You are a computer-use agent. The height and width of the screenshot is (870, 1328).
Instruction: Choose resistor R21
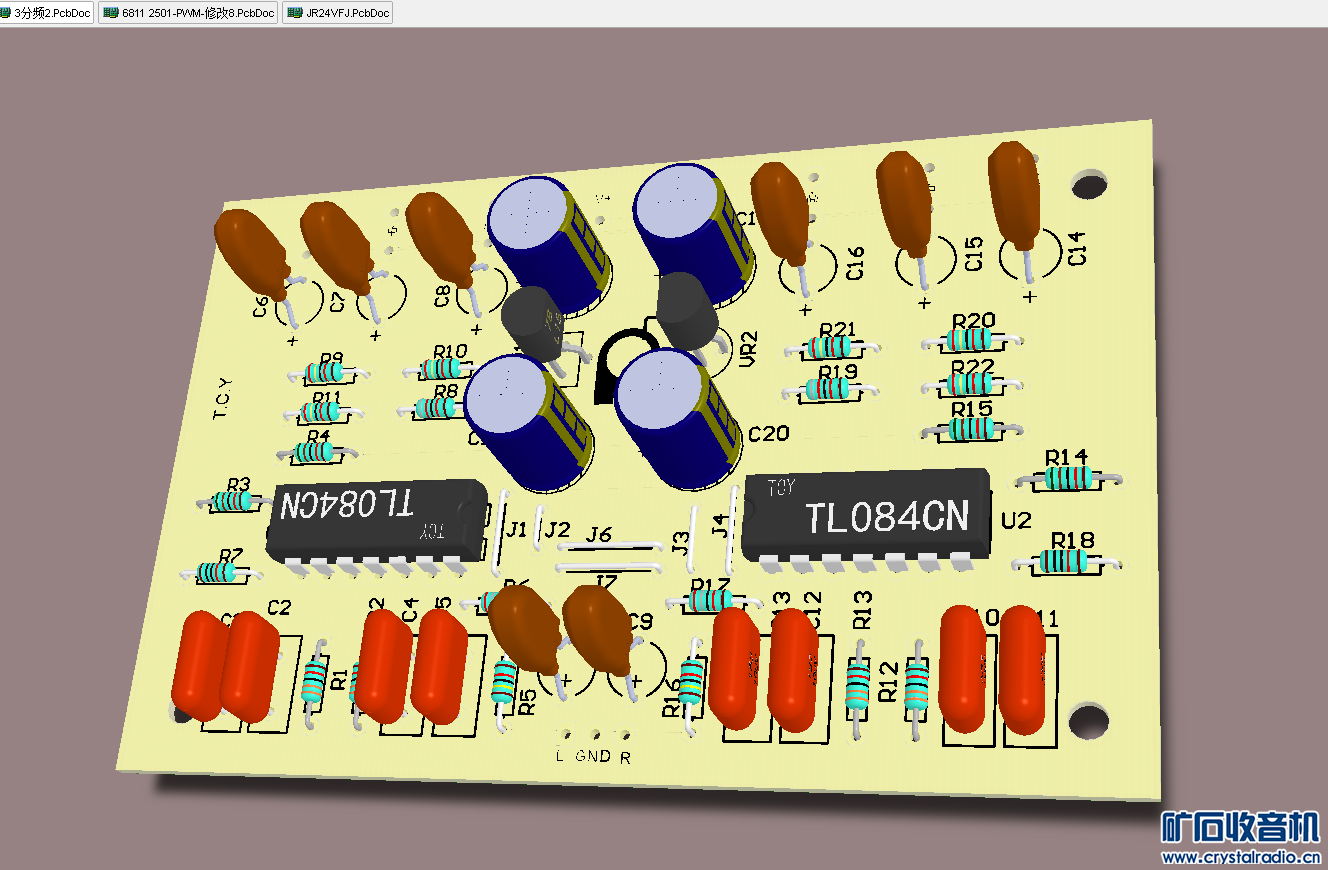pyautogui.click(x=832, y=347)
